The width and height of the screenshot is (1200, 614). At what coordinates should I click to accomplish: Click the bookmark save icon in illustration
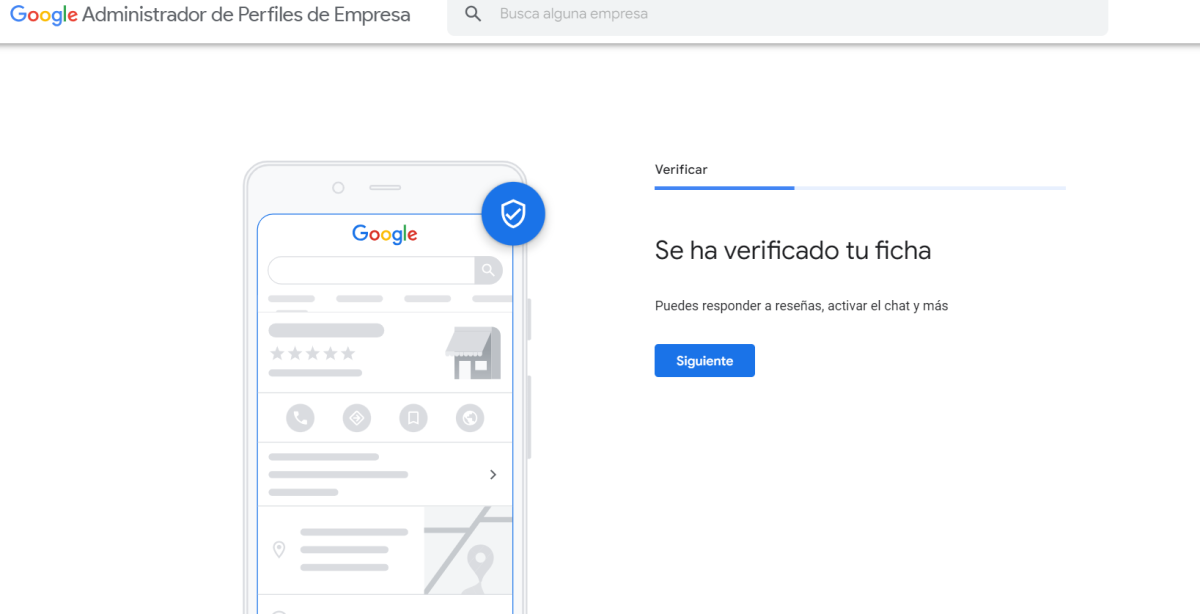coord(413,417)
